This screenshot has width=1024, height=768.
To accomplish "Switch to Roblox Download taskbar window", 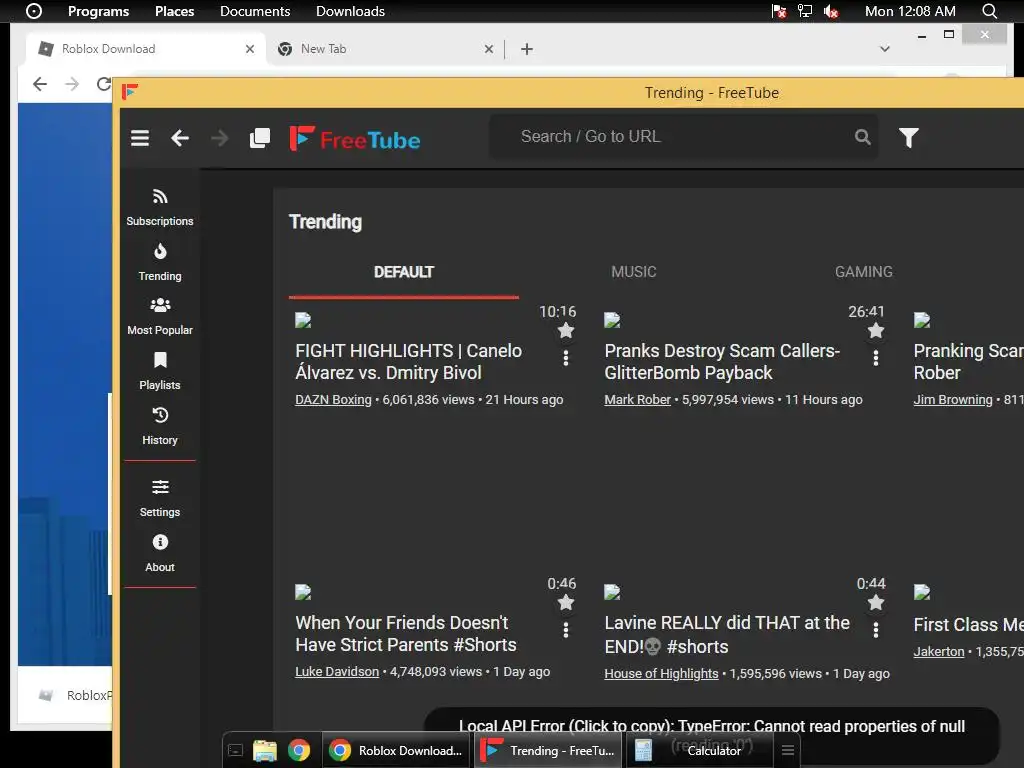I will 396,750.
